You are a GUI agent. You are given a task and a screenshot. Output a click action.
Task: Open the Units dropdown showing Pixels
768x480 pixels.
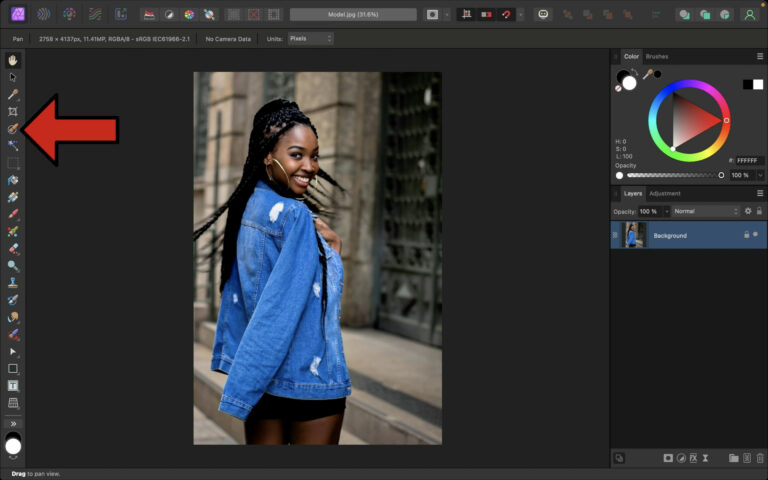pyautogui.click(x=311, y=39)
